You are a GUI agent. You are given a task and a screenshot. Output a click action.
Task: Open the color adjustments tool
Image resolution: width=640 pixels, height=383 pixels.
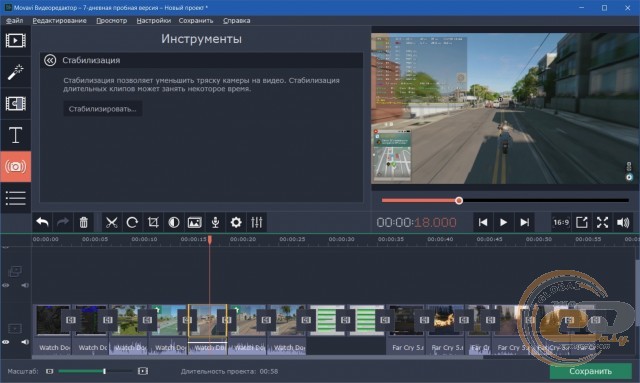point(174,223)
